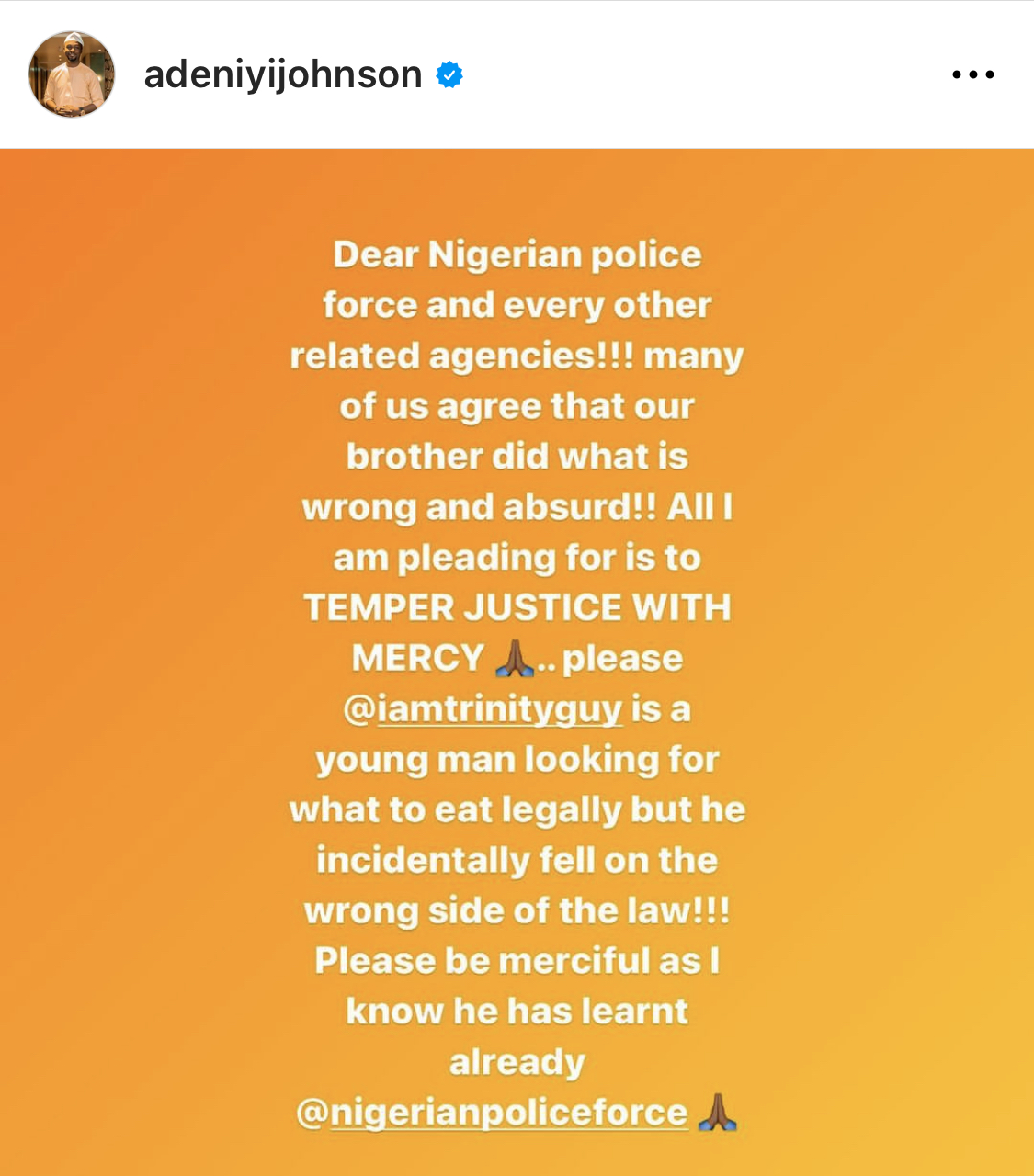Image resolution: width=1034 pixels, height=1176 pixels.
Task: Open the @iamtrinityguy mention
Action: 483,709
